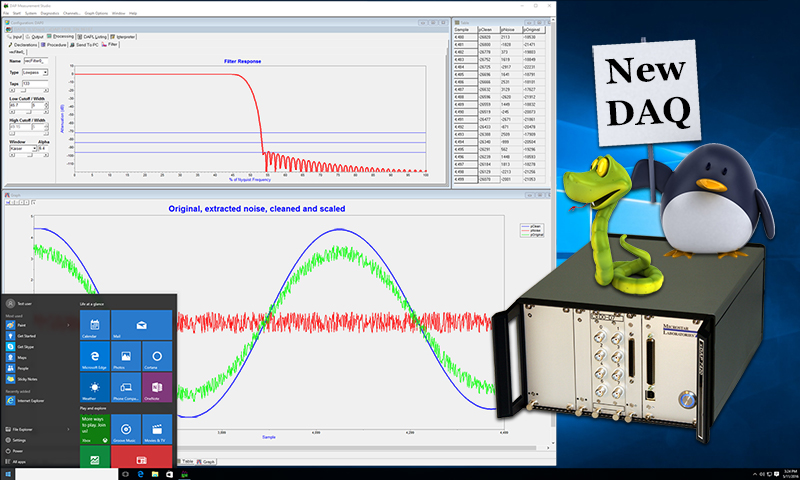This screenshot has width=800, height=480.
Task: Adjust the Taps slider
Action: click(29, 90)
